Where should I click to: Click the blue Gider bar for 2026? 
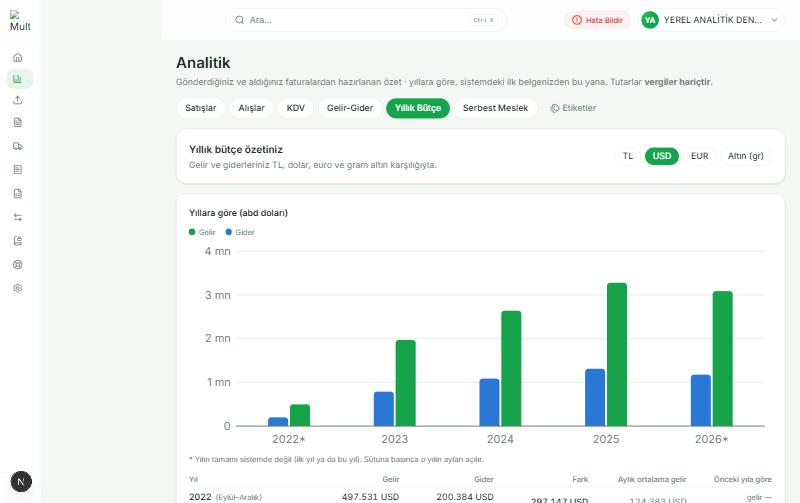[701, 400]
